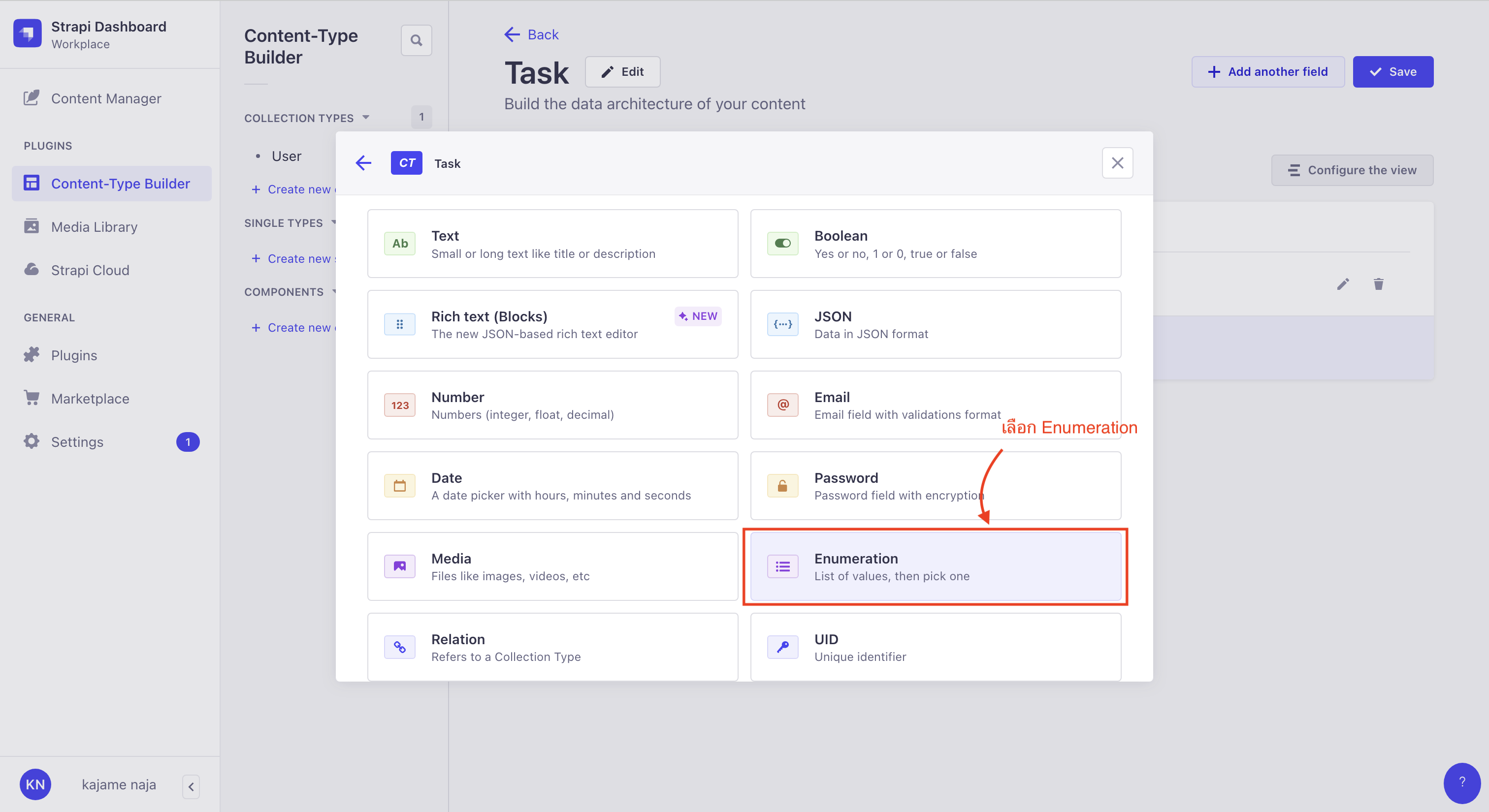This screenshot has height=812, width=1489.
Task: Select Rich text (Blocks) field type
Action: (x=552, y=324)
